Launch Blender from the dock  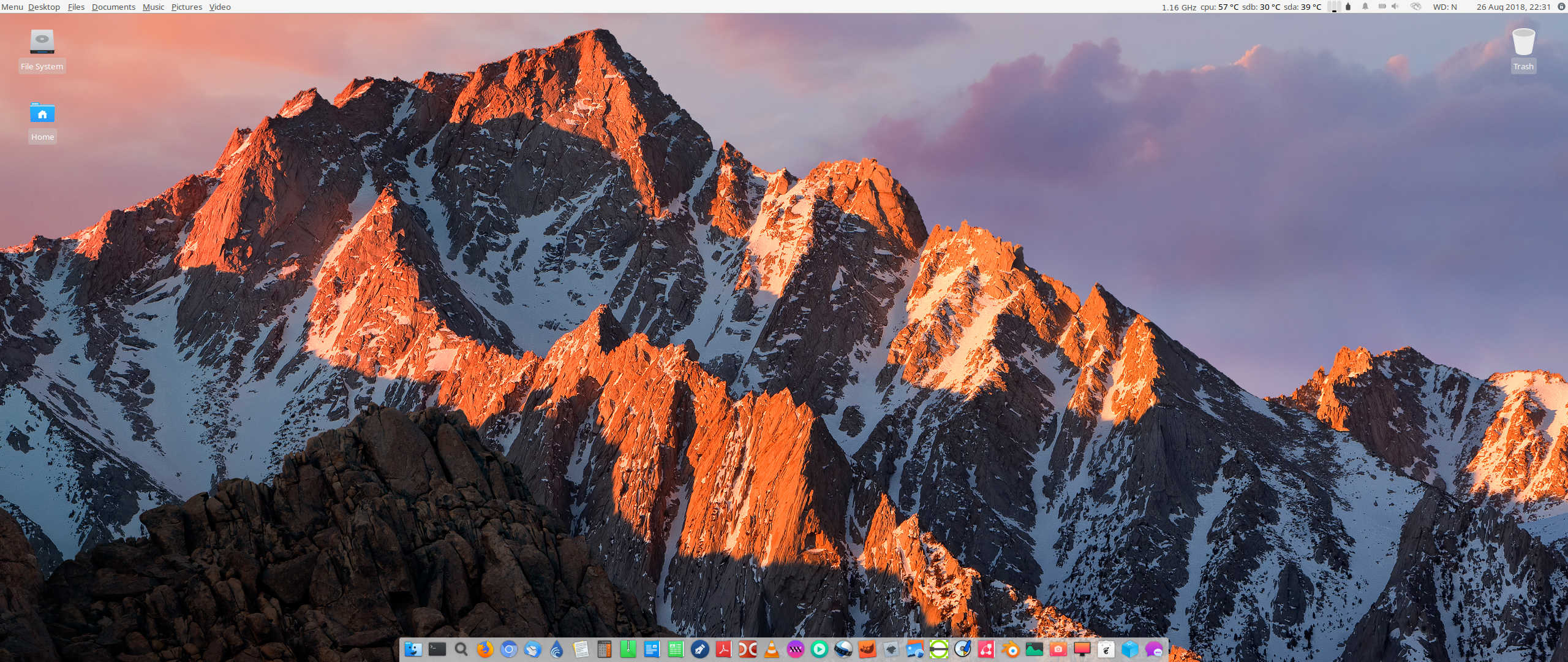coord(1010,649)
